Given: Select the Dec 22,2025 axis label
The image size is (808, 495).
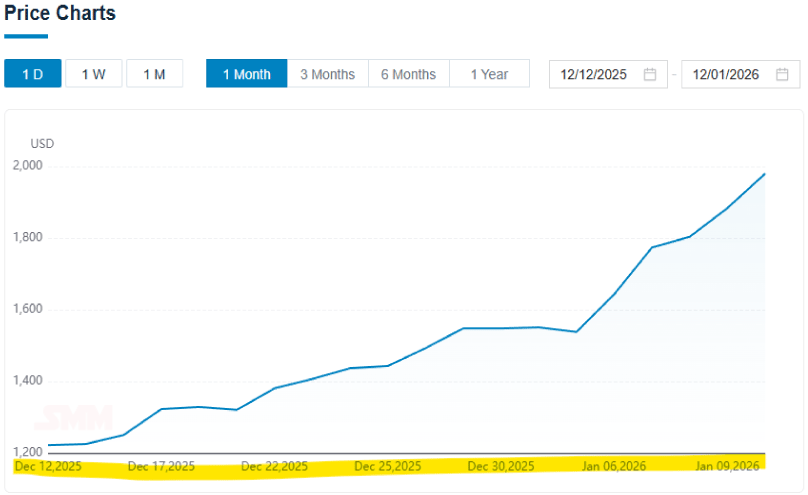Looking at the screenshot, I should 274,467.
